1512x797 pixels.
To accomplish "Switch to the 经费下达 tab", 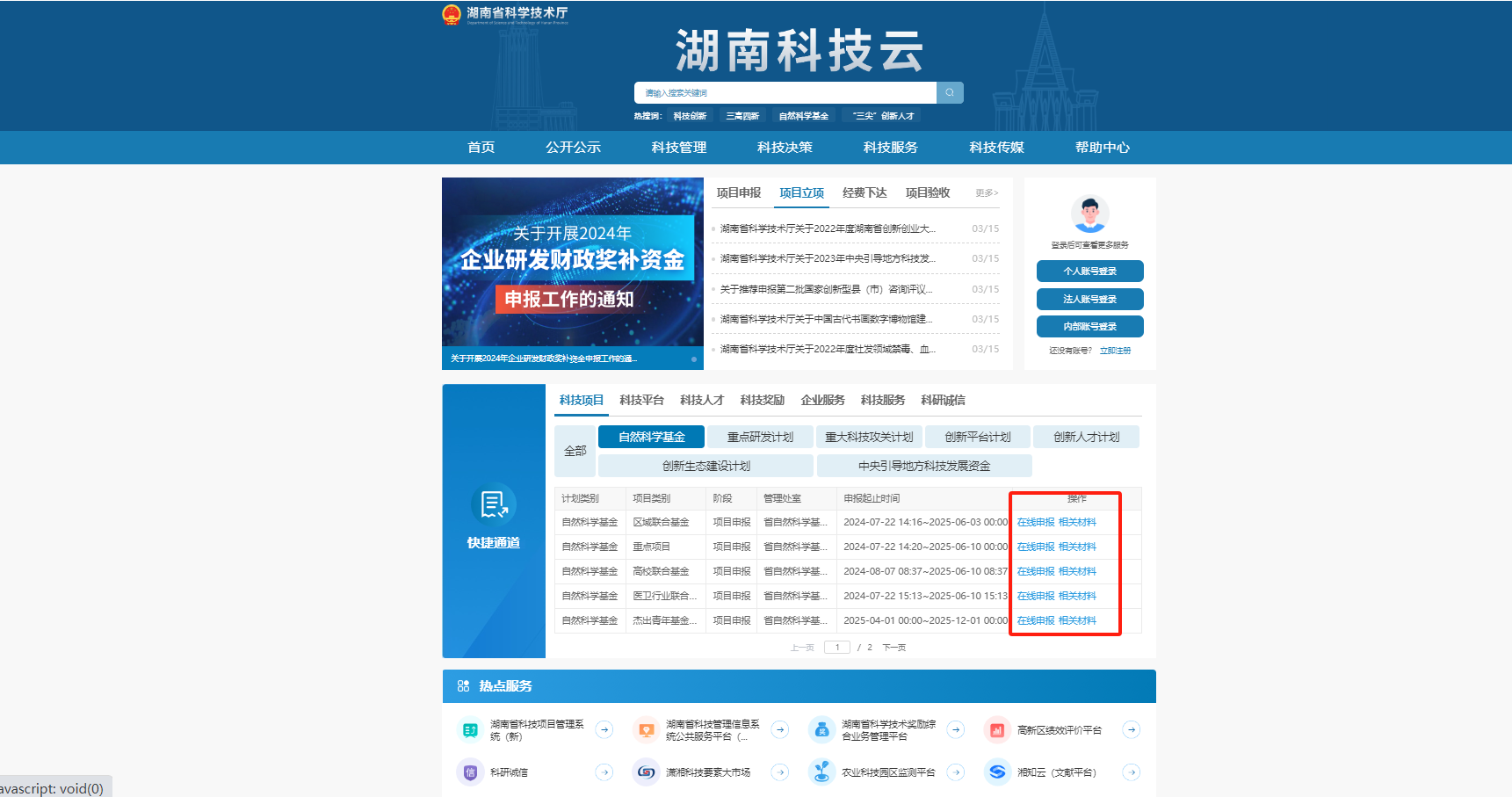I will point(865,193).
